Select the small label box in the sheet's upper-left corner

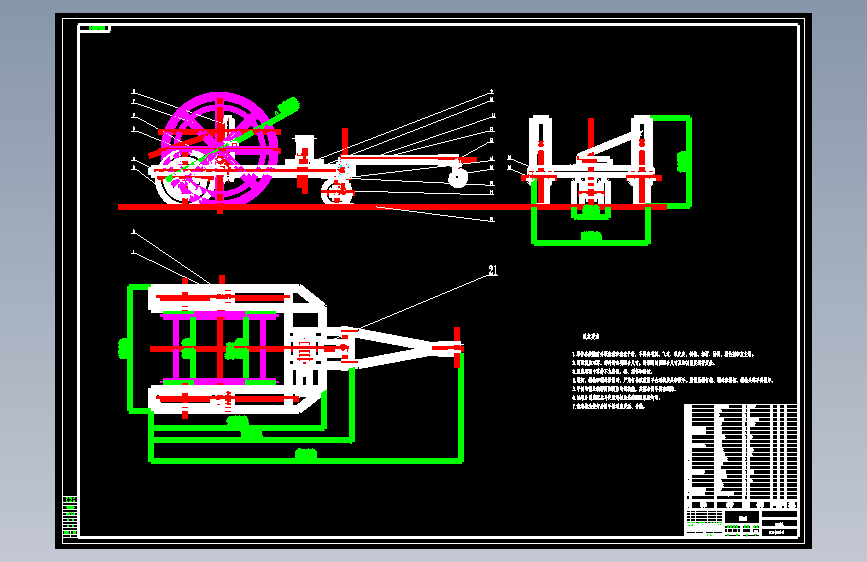95,28
